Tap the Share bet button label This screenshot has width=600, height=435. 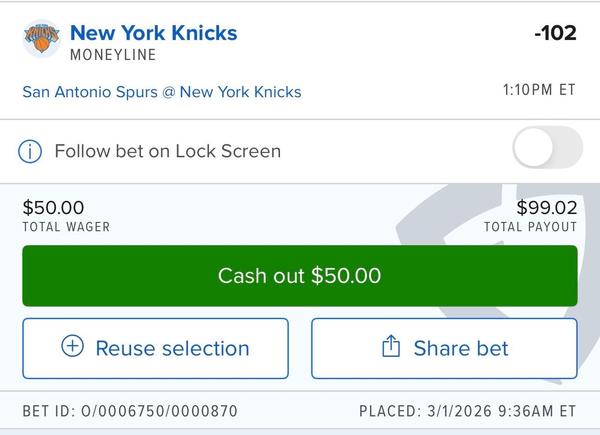[x=460, y=348]
